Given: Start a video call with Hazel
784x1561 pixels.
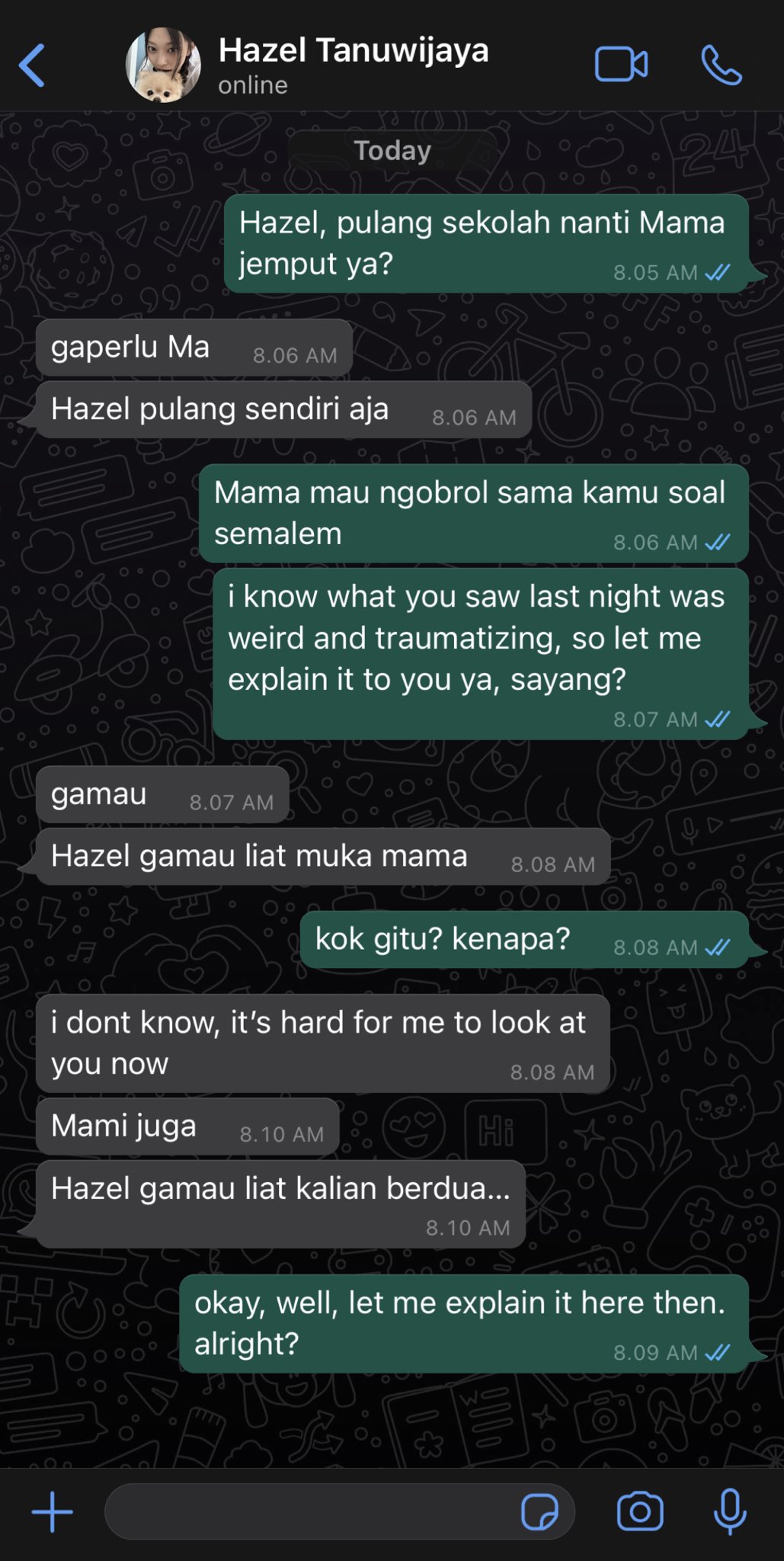Looking at the screenshot, I should tap(621, 64).
